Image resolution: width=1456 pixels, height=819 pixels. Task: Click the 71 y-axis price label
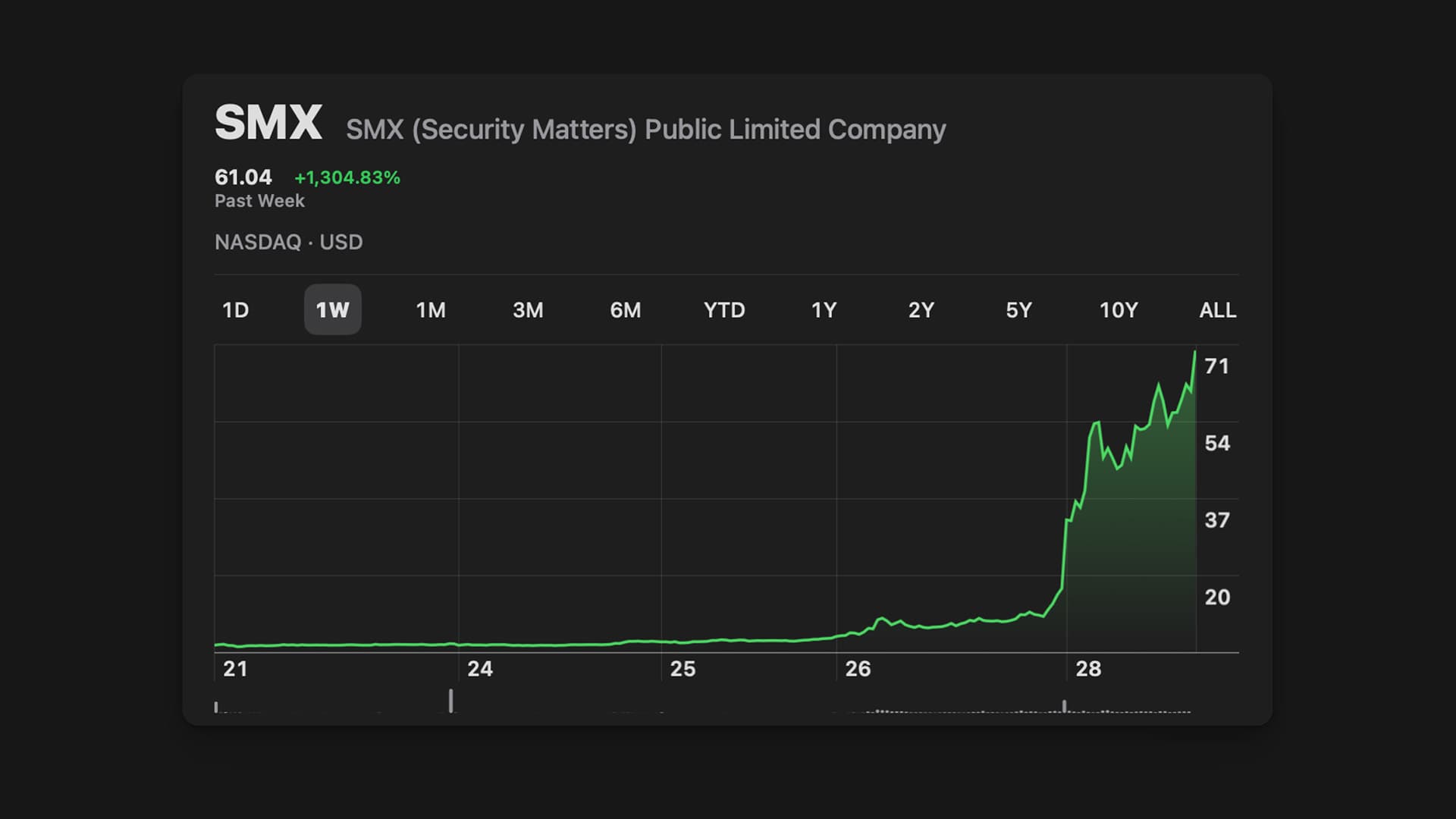[x=1218, y=366]
